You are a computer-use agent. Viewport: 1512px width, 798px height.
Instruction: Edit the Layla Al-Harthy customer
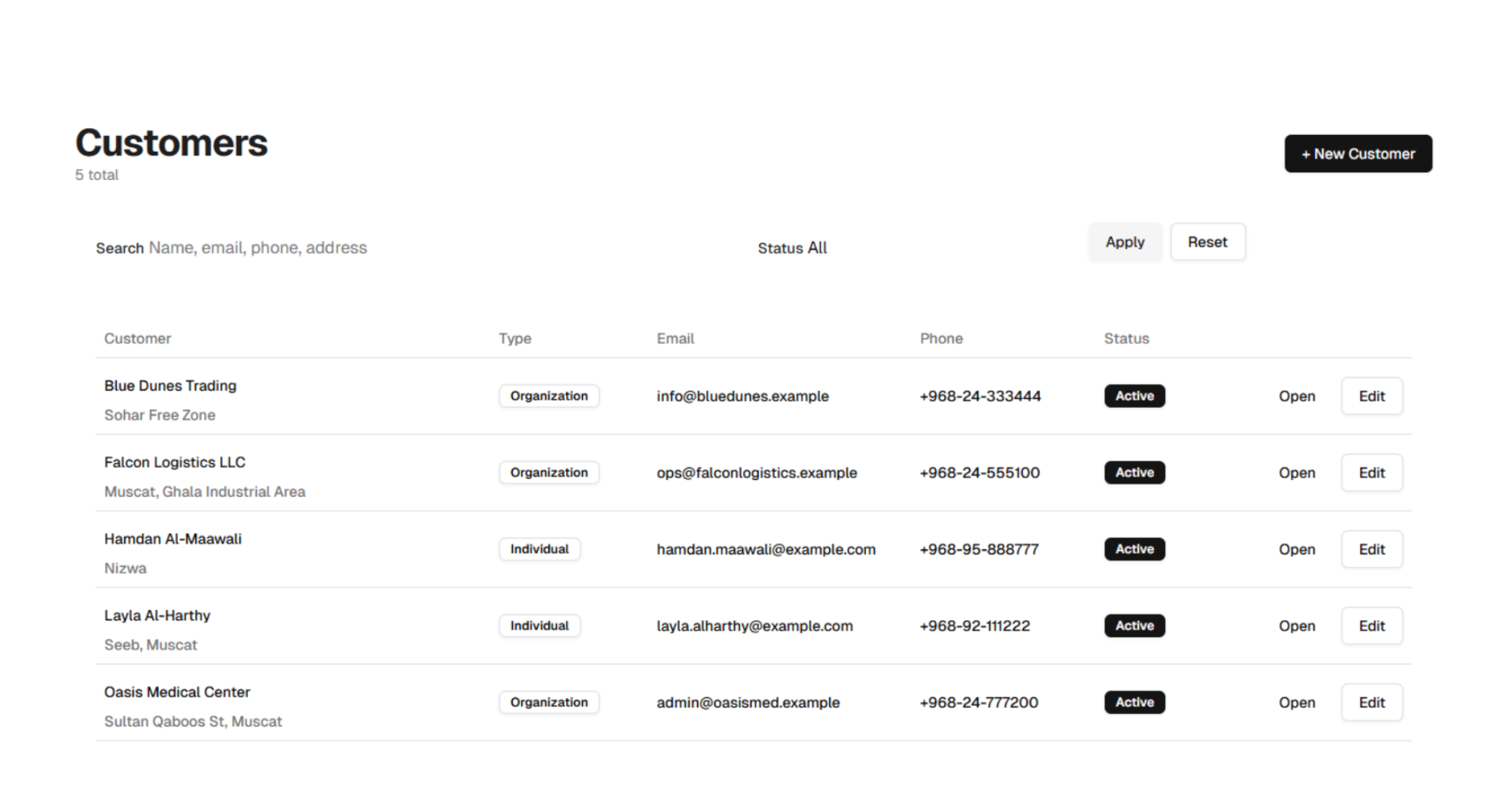[1371, 626]
